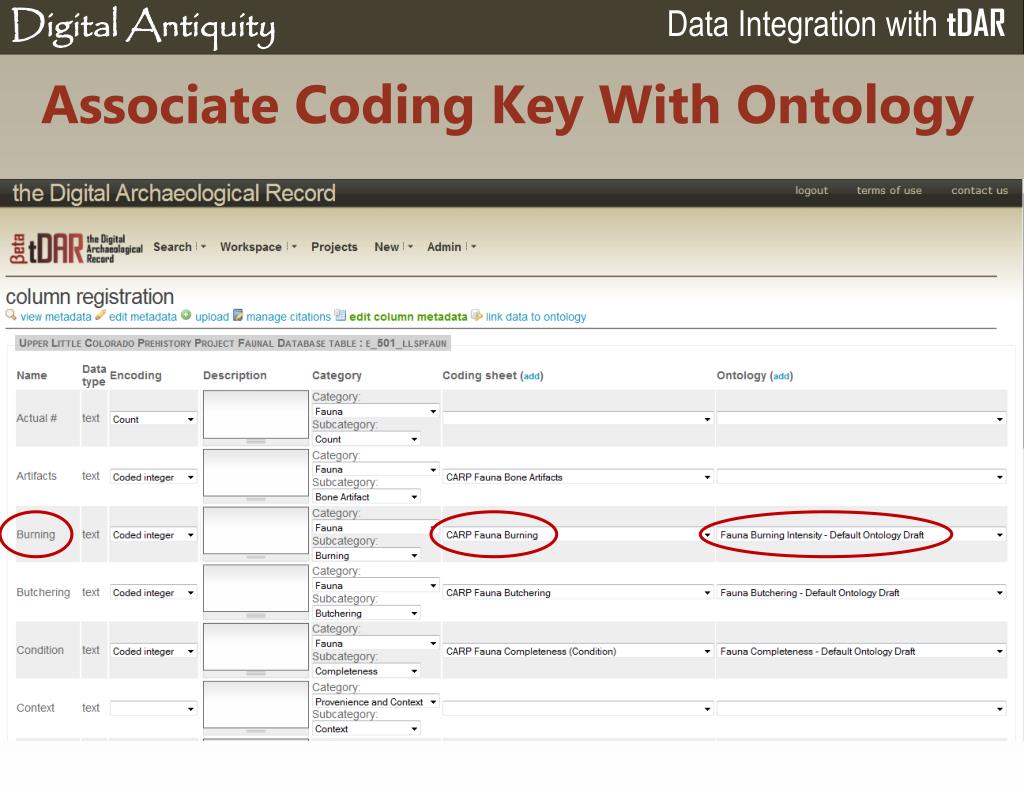Open the Butchering subcategory dropdown
This screenshot has height=808, width=1024.
(366, 613)
